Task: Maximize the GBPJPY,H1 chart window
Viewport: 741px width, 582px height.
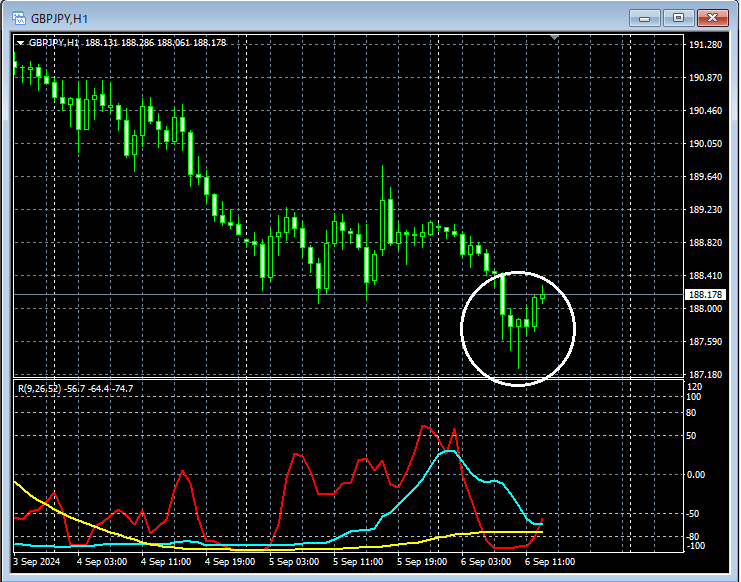Action: (678, 18)
